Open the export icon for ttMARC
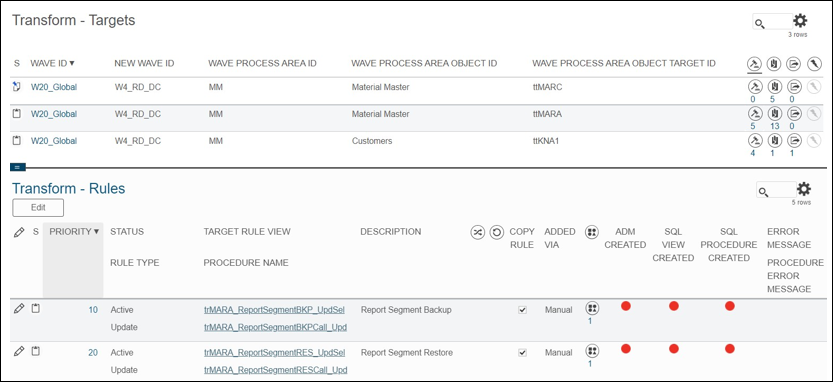This screenshot has height=382, width=833. (794, 86)
